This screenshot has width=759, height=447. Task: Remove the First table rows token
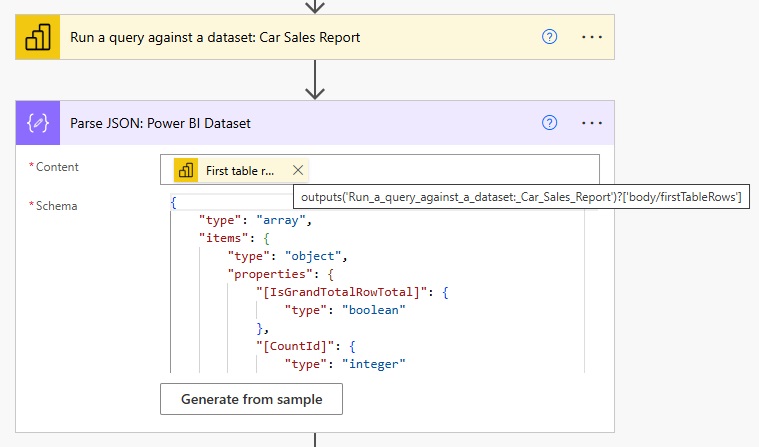pyautogui.click(x=298, y=170)
